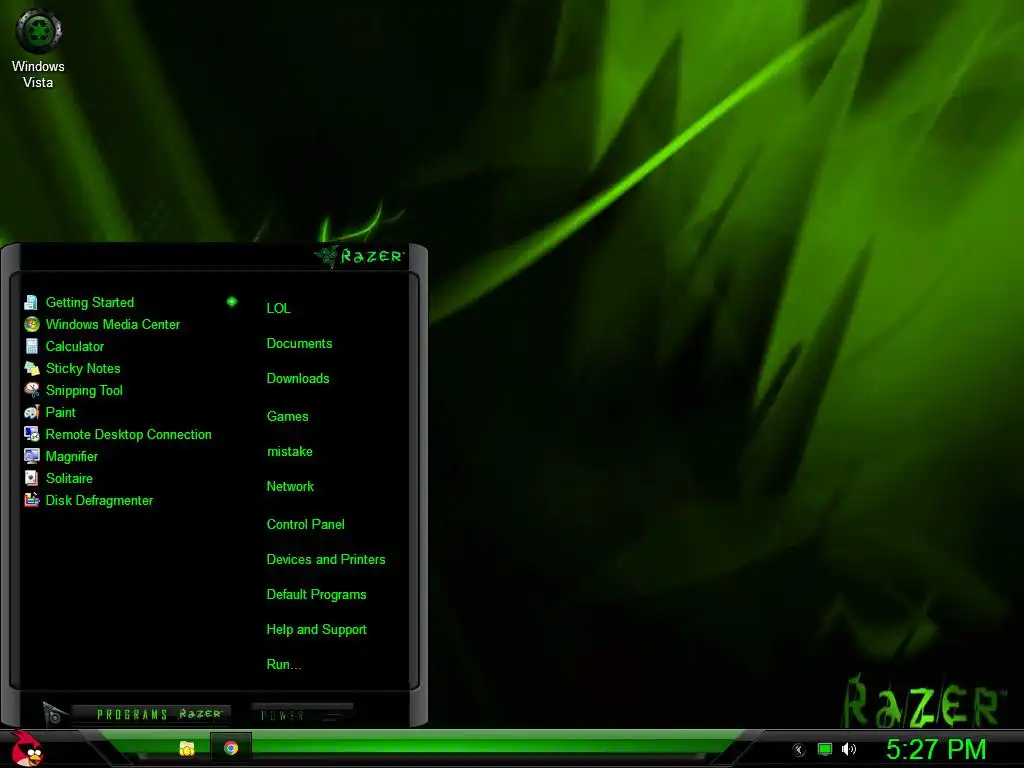
Task: Launch Getting Started text entry
Action: 89,302
